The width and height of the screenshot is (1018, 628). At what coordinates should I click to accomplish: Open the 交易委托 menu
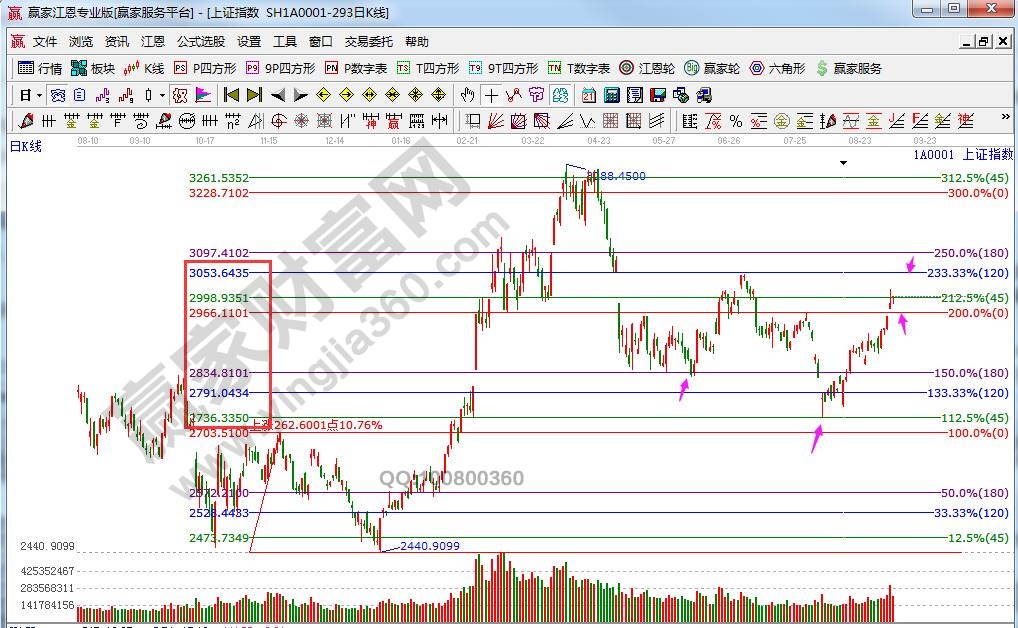tap(368, 42)
